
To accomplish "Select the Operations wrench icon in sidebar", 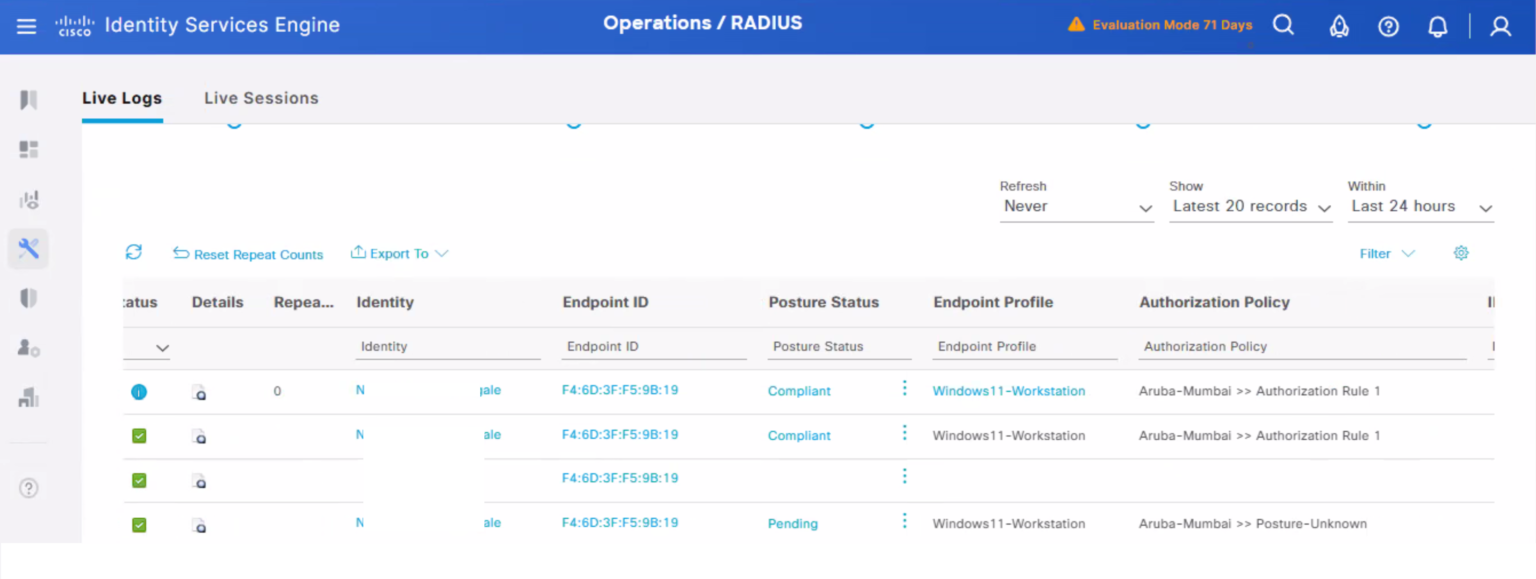I will (x=28, y=248).
